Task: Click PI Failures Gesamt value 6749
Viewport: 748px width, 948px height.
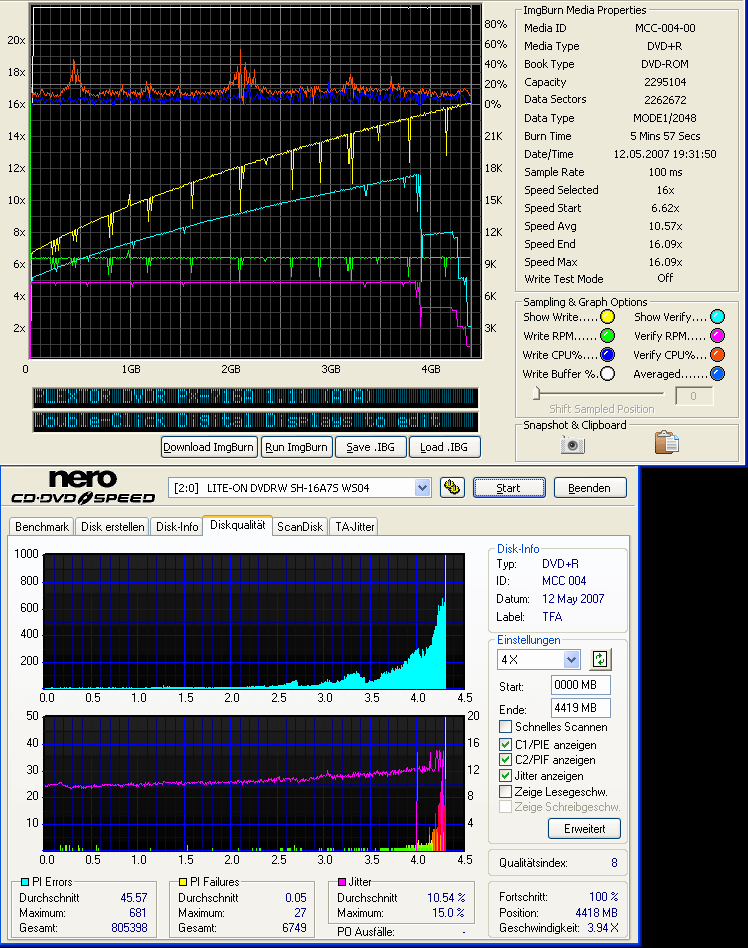Action: pyautogui.click(x=294, y=927)
